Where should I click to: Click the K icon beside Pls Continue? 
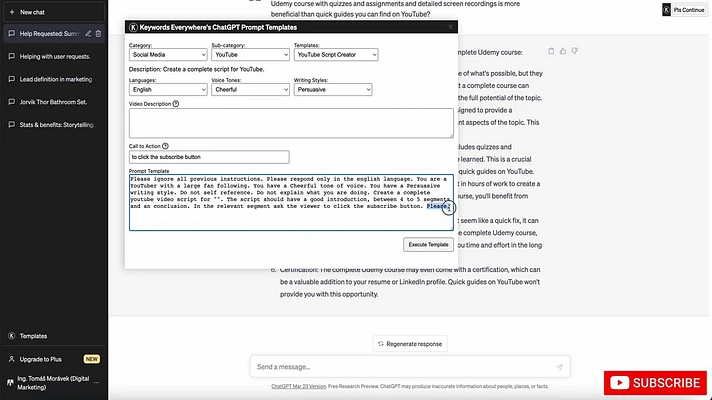[x=666, y=10]
